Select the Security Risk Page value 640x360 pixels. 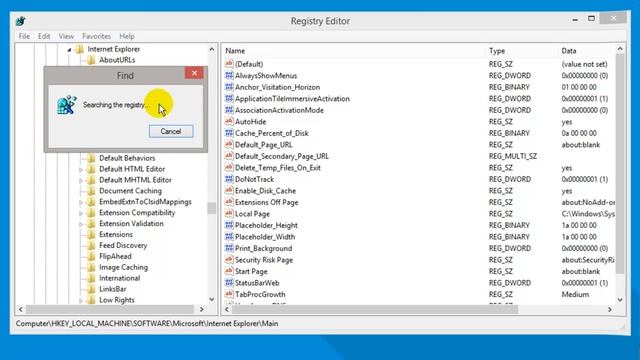click(x=264, y=260)
